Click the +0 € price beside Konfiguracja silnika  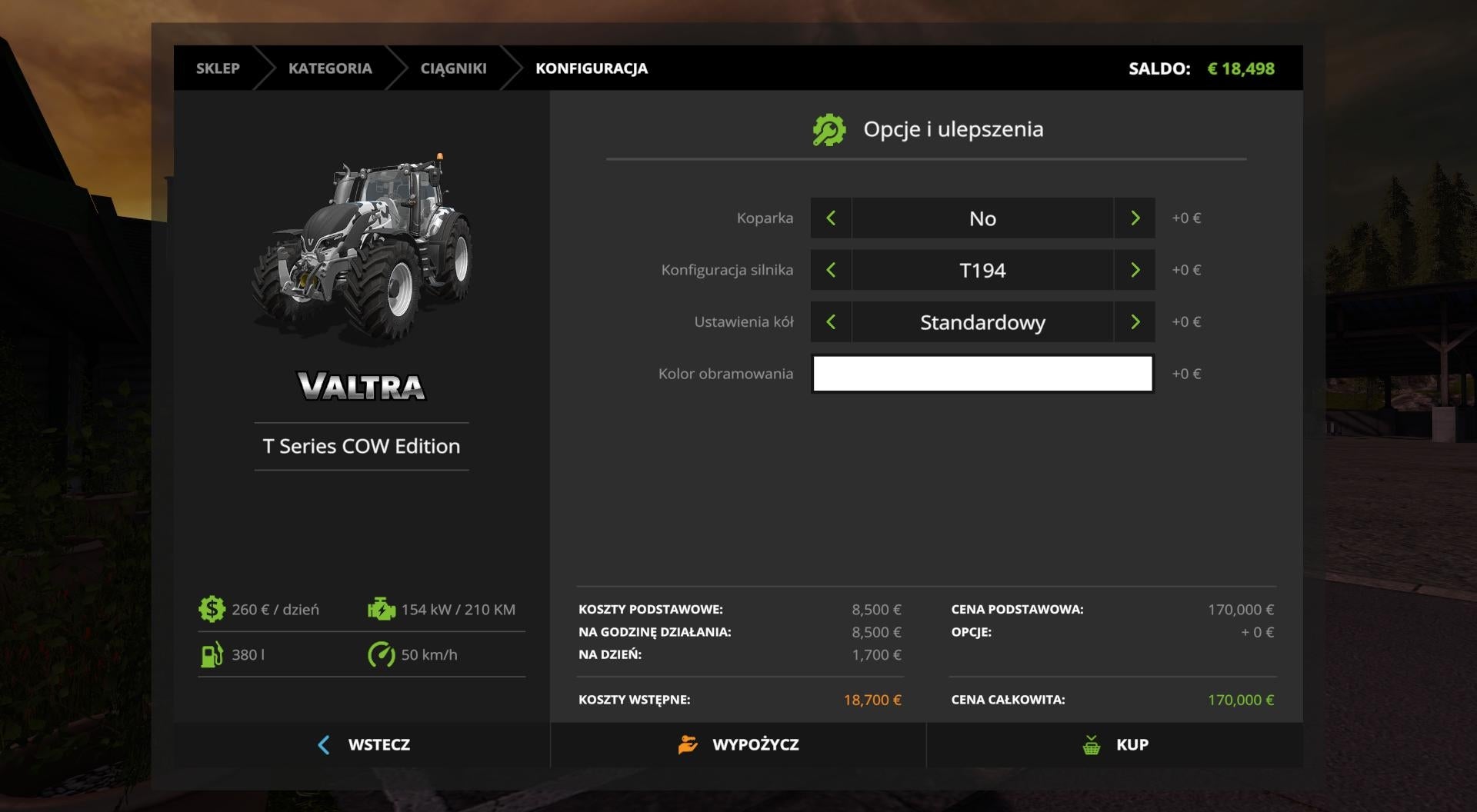tap(1186, 270)
